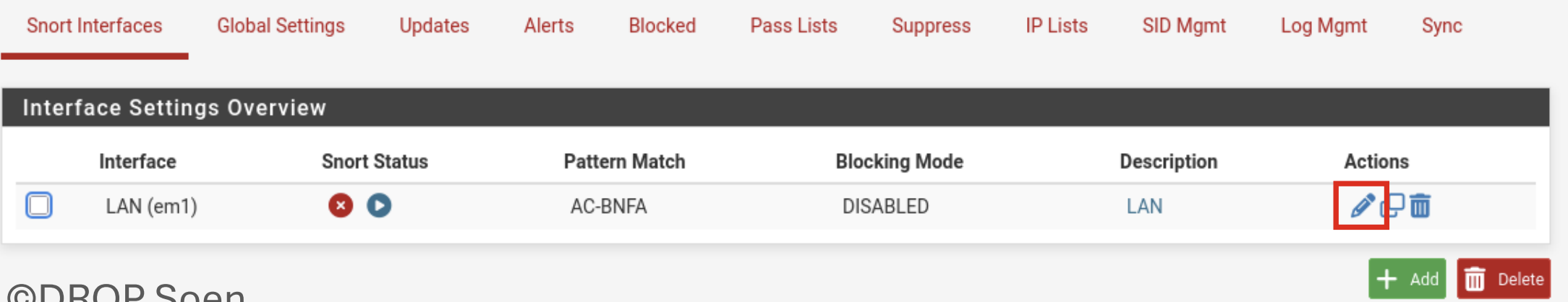Open the IP Lists tab
The width and height of the screenshot is (1568, 302).
pyautogui.click(x=1056, y=26)
